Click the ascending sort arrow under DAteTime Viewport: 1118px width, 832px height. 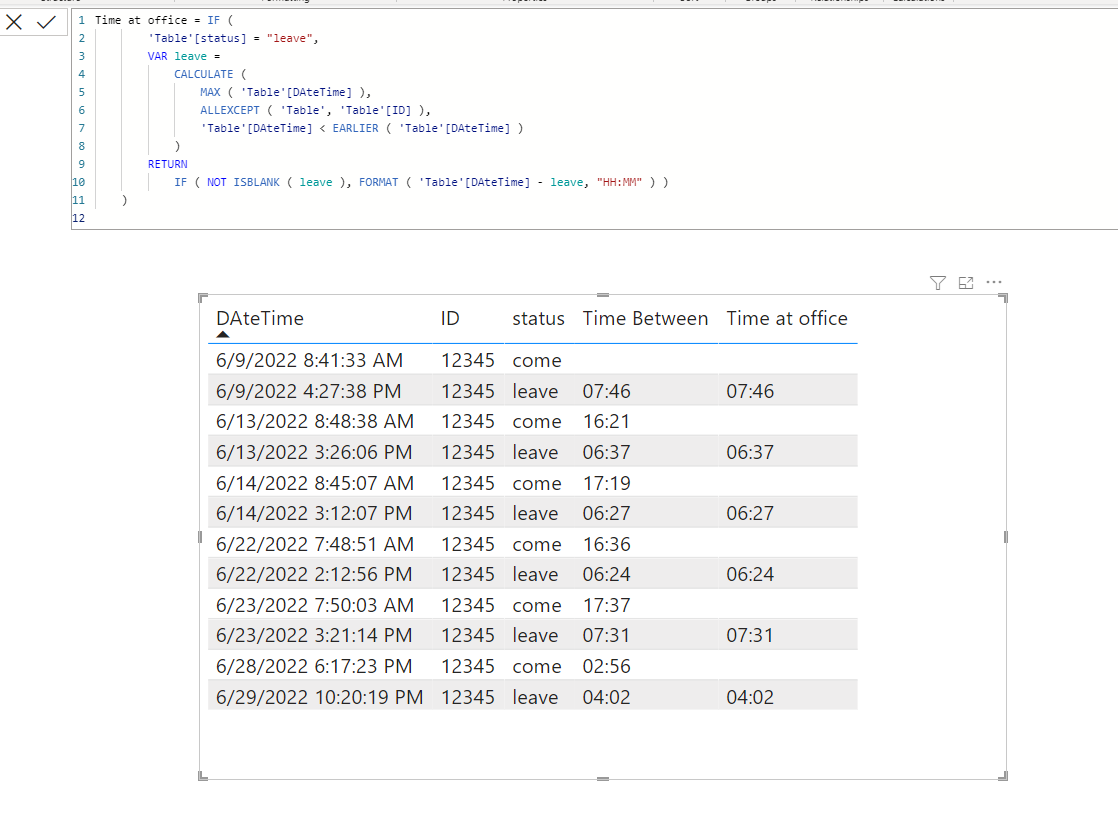(x=223, y=334)
